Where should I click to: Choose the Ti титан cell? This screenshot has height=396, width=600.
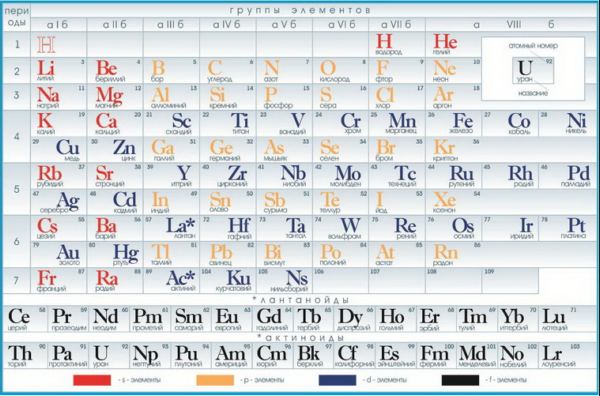point(227,123)
